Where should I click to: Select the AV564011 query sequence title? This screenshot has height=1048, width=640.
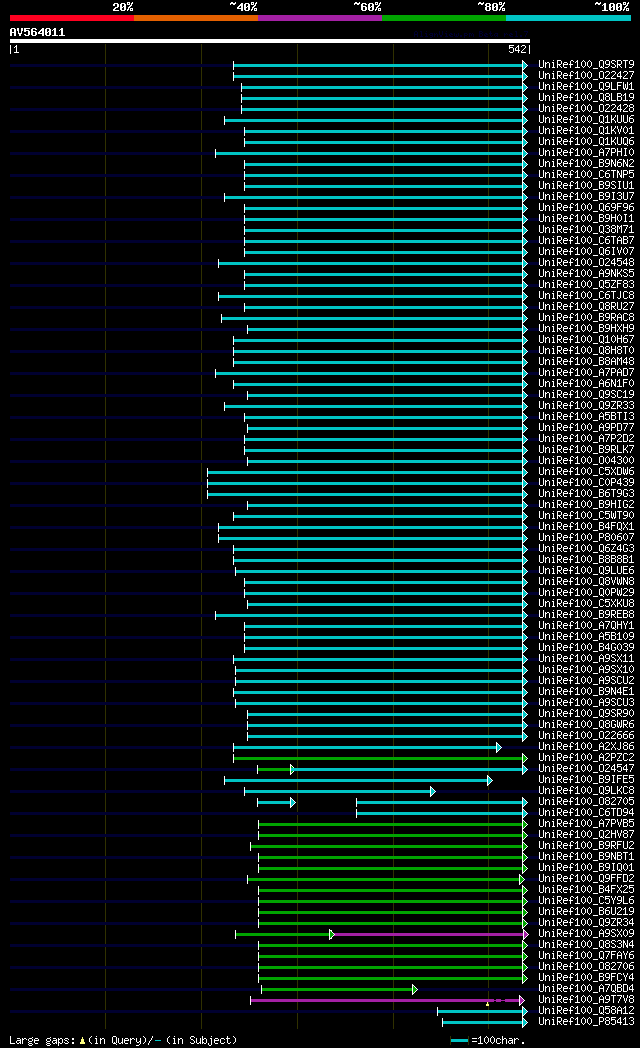pos(37,32)
